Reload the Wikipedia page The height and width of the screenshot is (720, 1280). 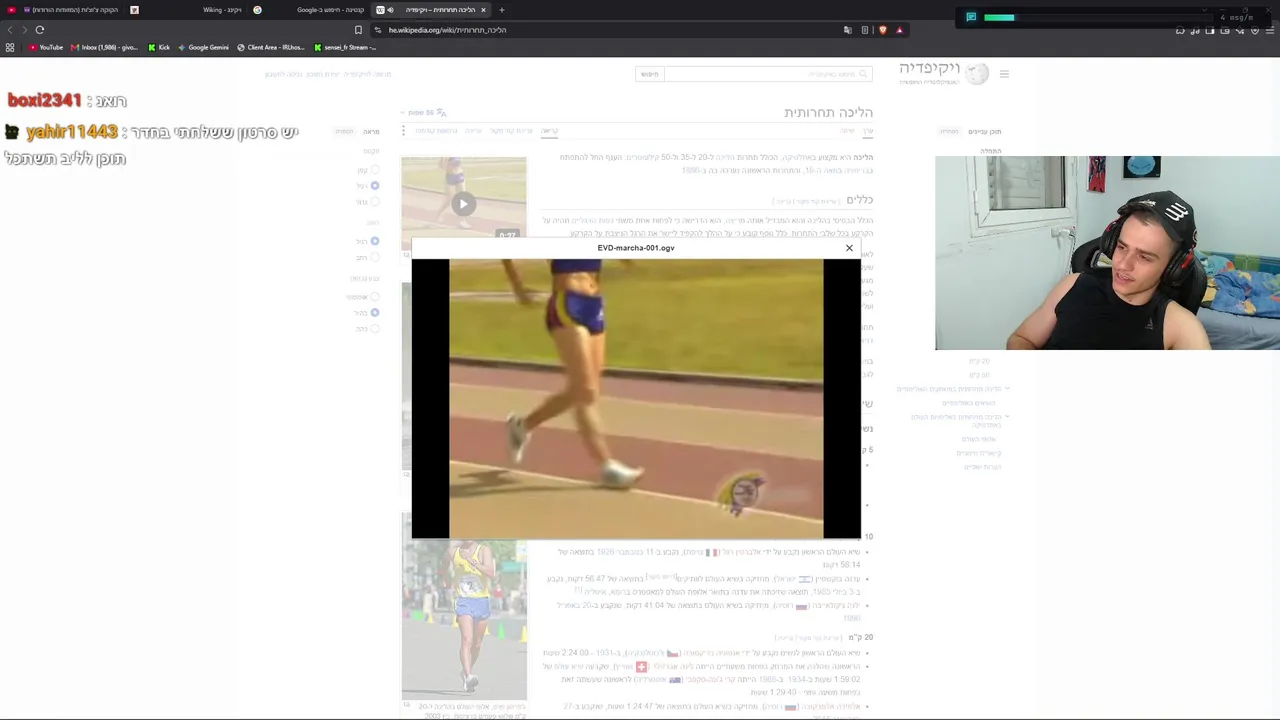click(x=40, y=30)
